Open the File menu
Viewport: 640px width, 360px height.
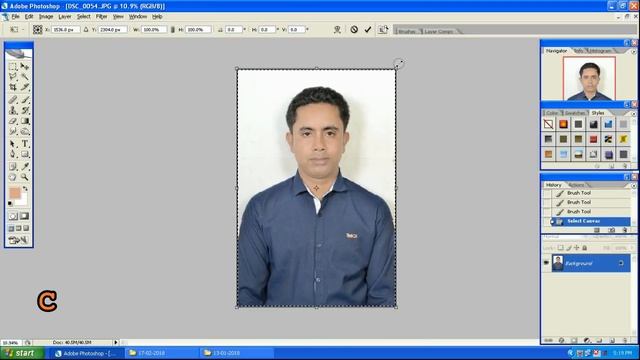(16, 17)
